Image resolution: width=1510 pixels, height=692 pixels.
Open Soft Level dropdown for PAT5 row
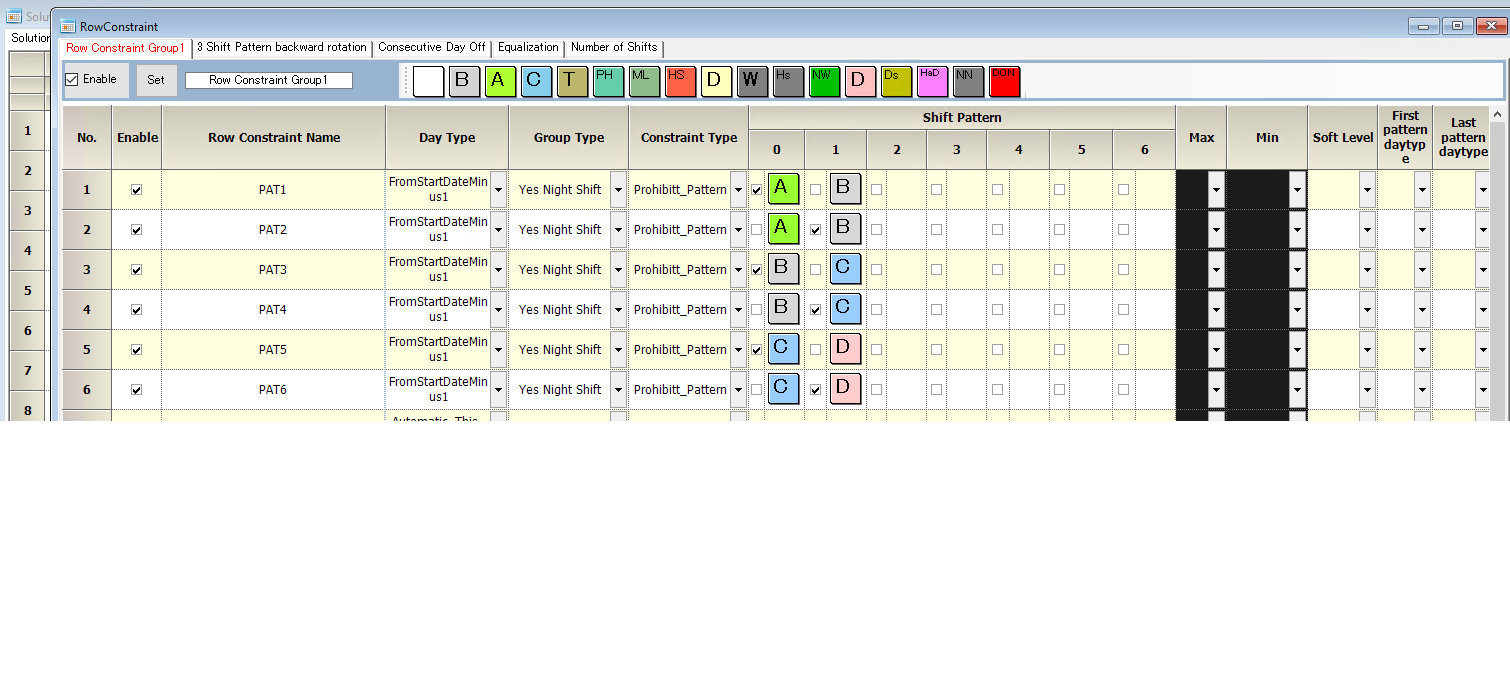click(1367, 349)
